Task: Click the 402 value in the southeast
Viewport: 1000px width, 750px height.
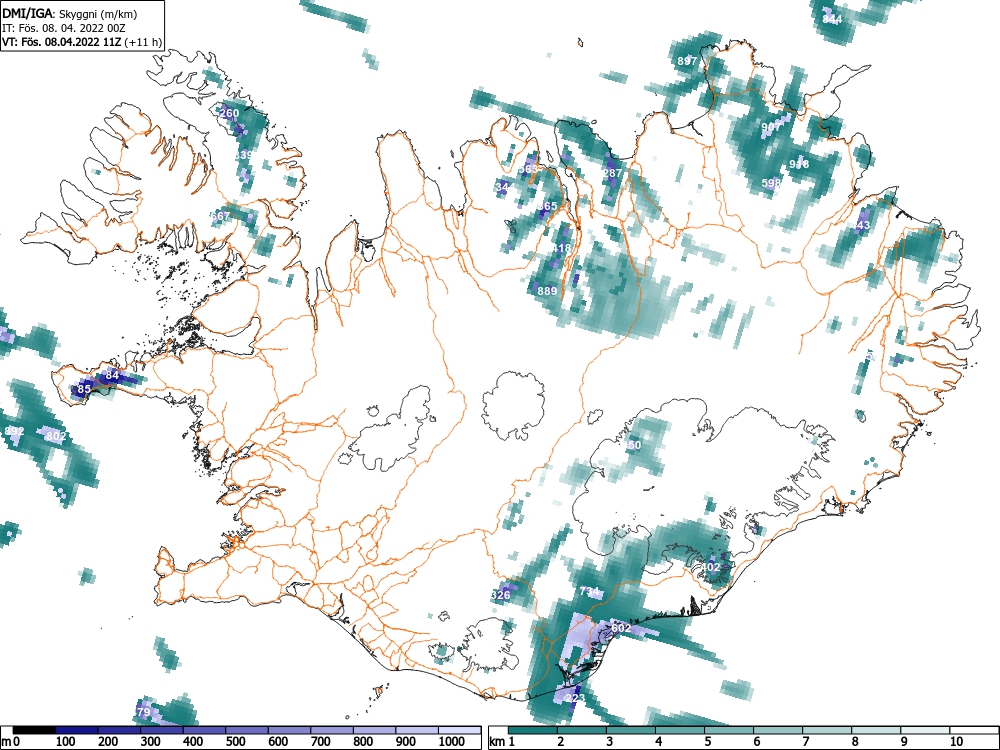Action: click(710, 567)
